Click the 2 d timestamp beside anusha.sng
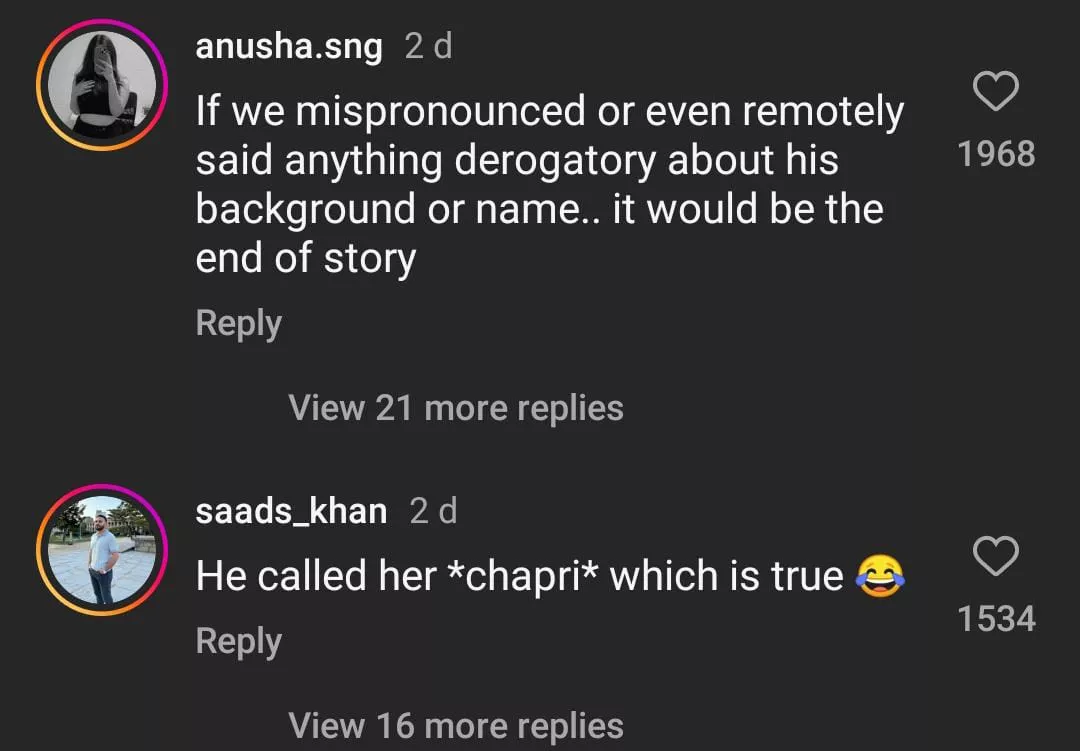 [x=428, y=47]
